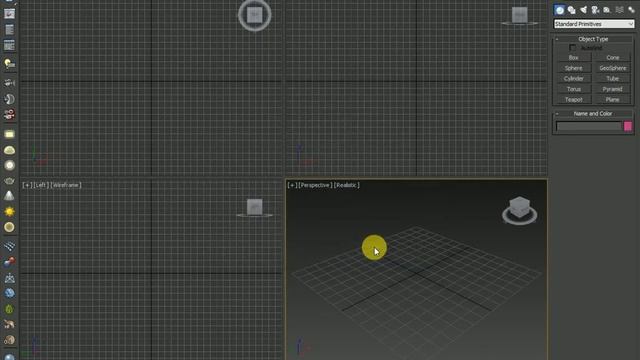640x360 pixels.
Task: Open the [Wireframe] shading menu
Action: (x=66, y=185)
